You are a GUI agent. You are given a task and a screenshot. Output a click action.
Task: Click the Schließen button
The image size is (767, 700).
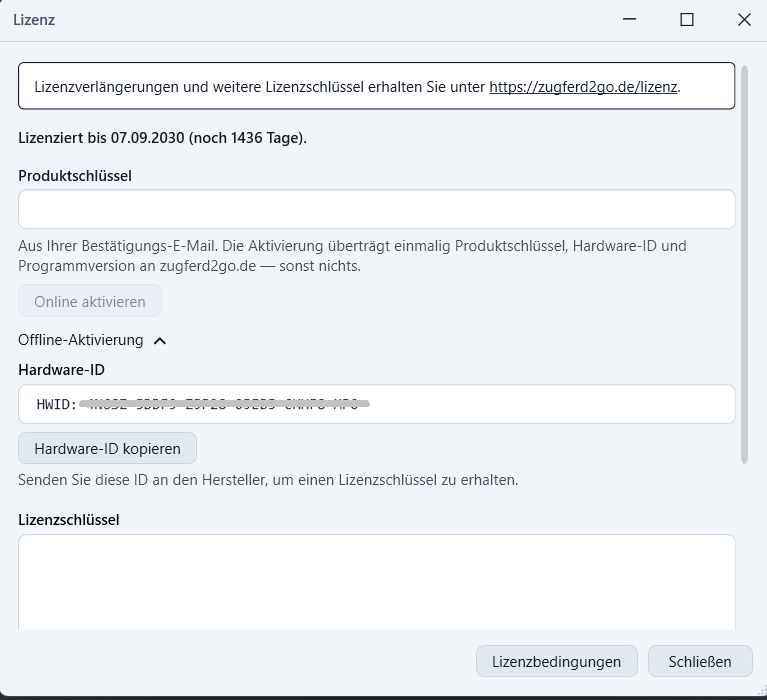click(700, 661)
